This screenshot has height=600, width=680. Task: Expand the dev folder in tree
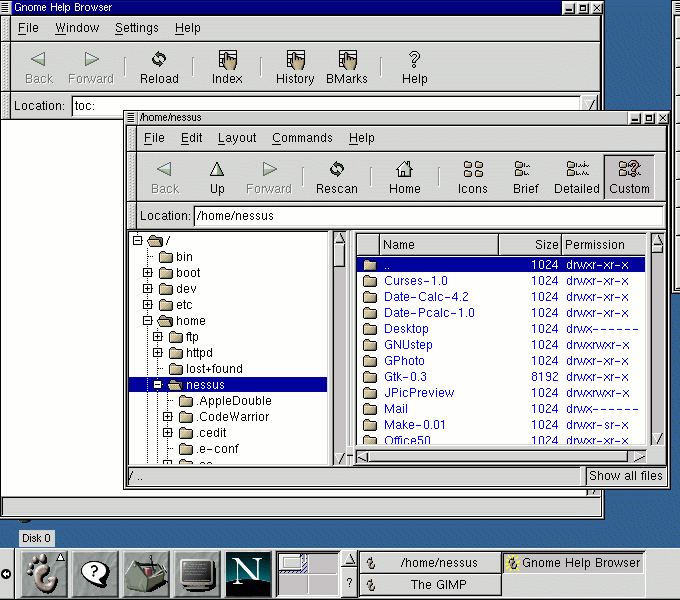click(148, 289)
